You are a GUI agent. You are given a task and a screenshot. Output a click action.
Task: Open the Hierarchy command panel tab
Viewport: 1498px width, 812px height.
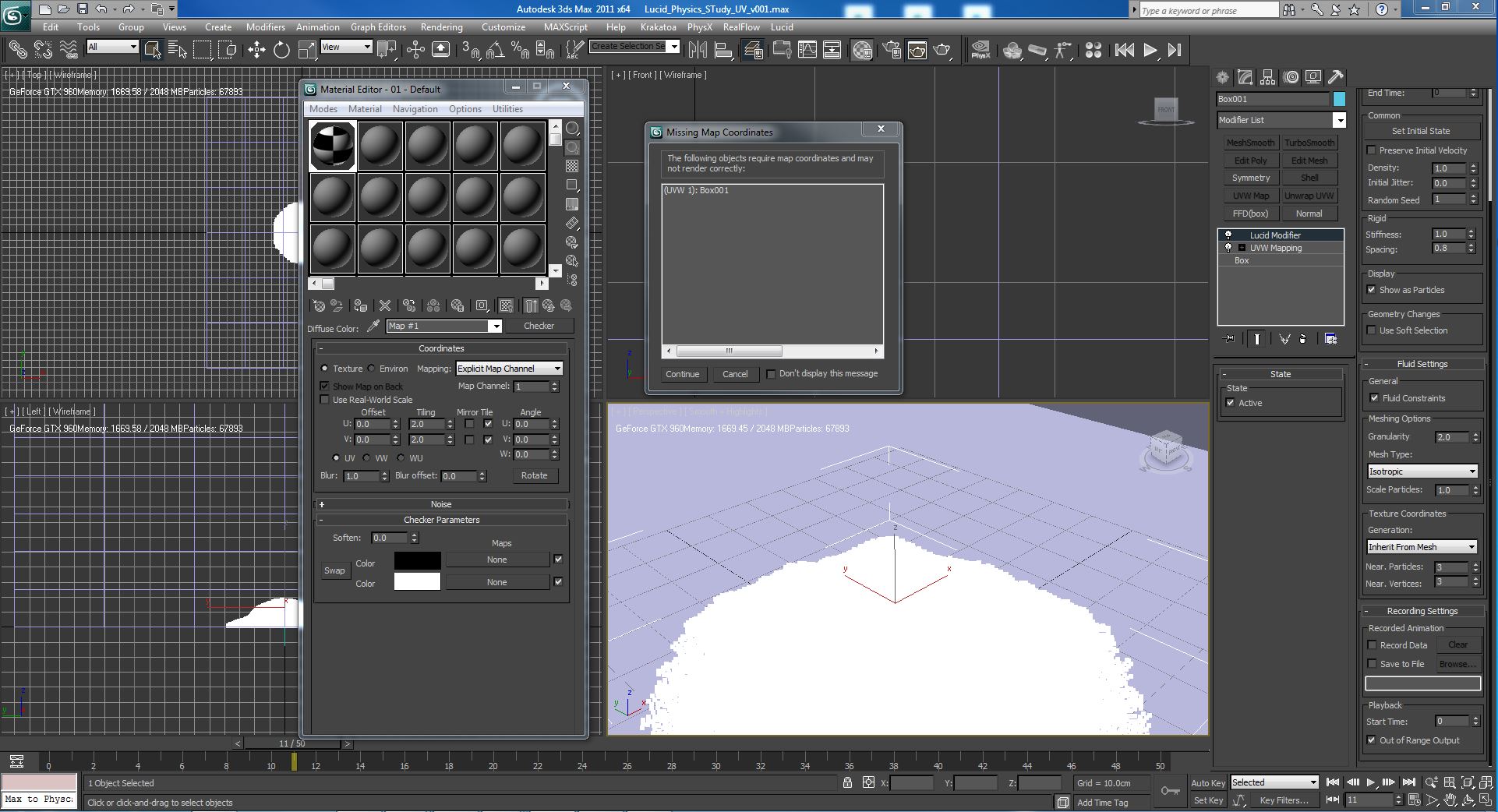(1267, 77)
